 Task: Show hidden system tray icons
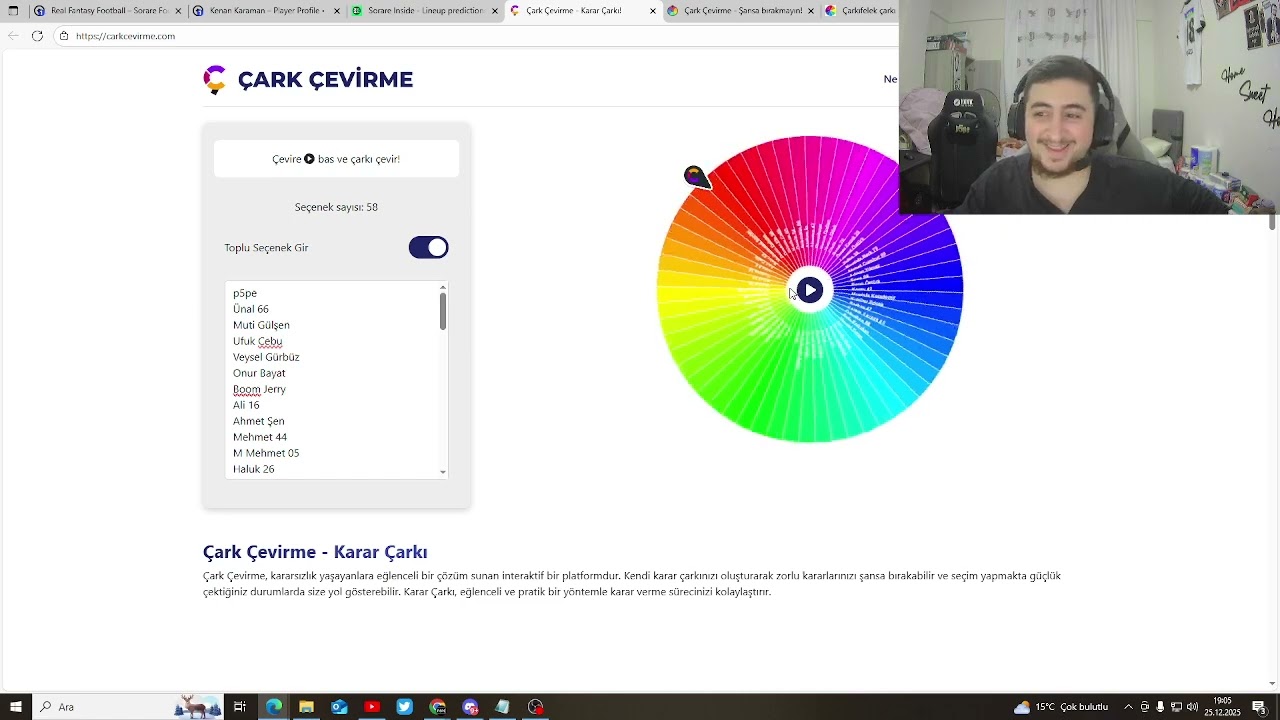click(x=1128, y=707)
